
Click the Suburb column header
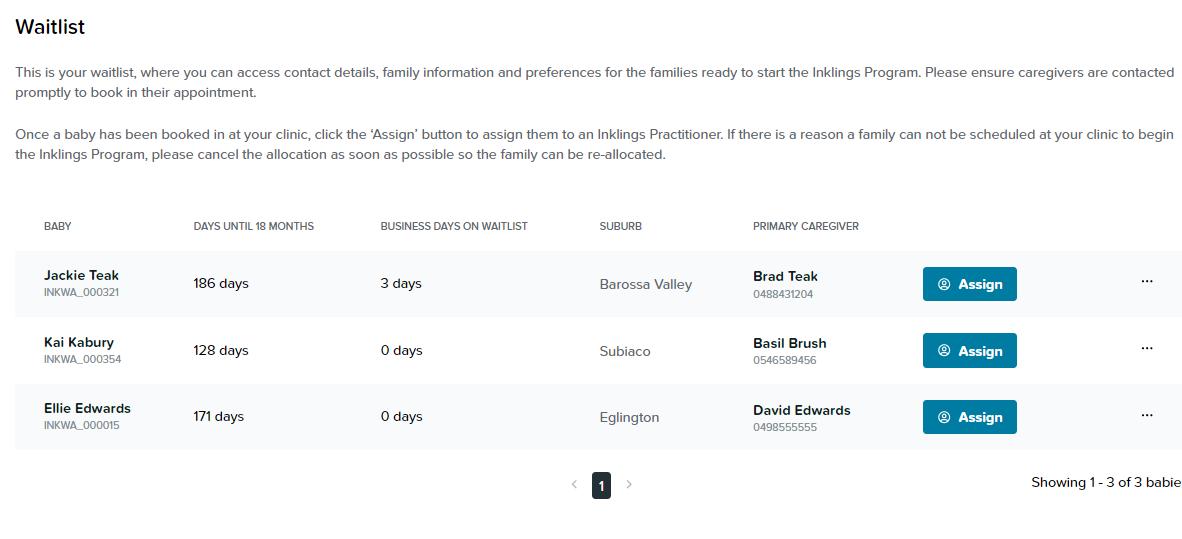(x=620, y=226)
